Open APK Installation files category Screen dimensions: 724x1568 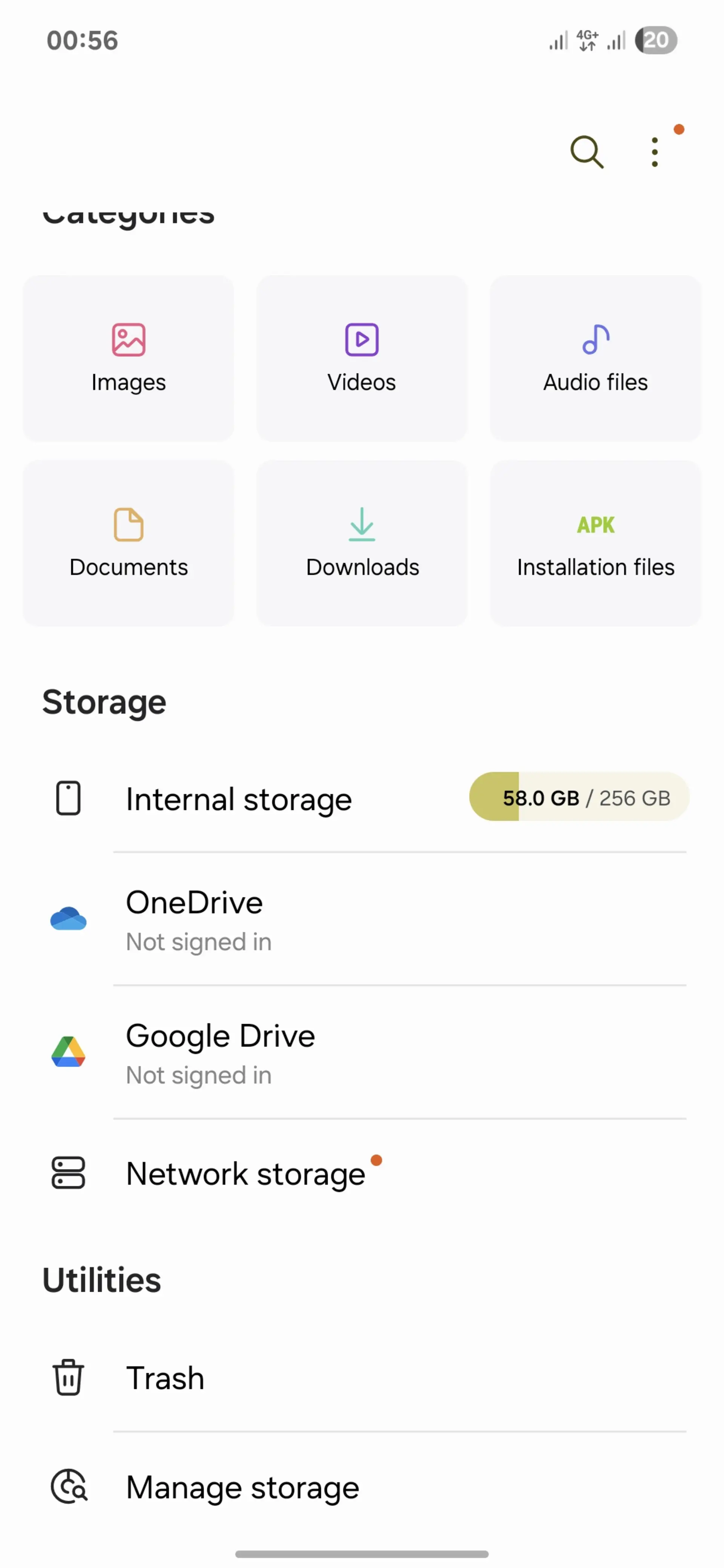pos(595,543)
